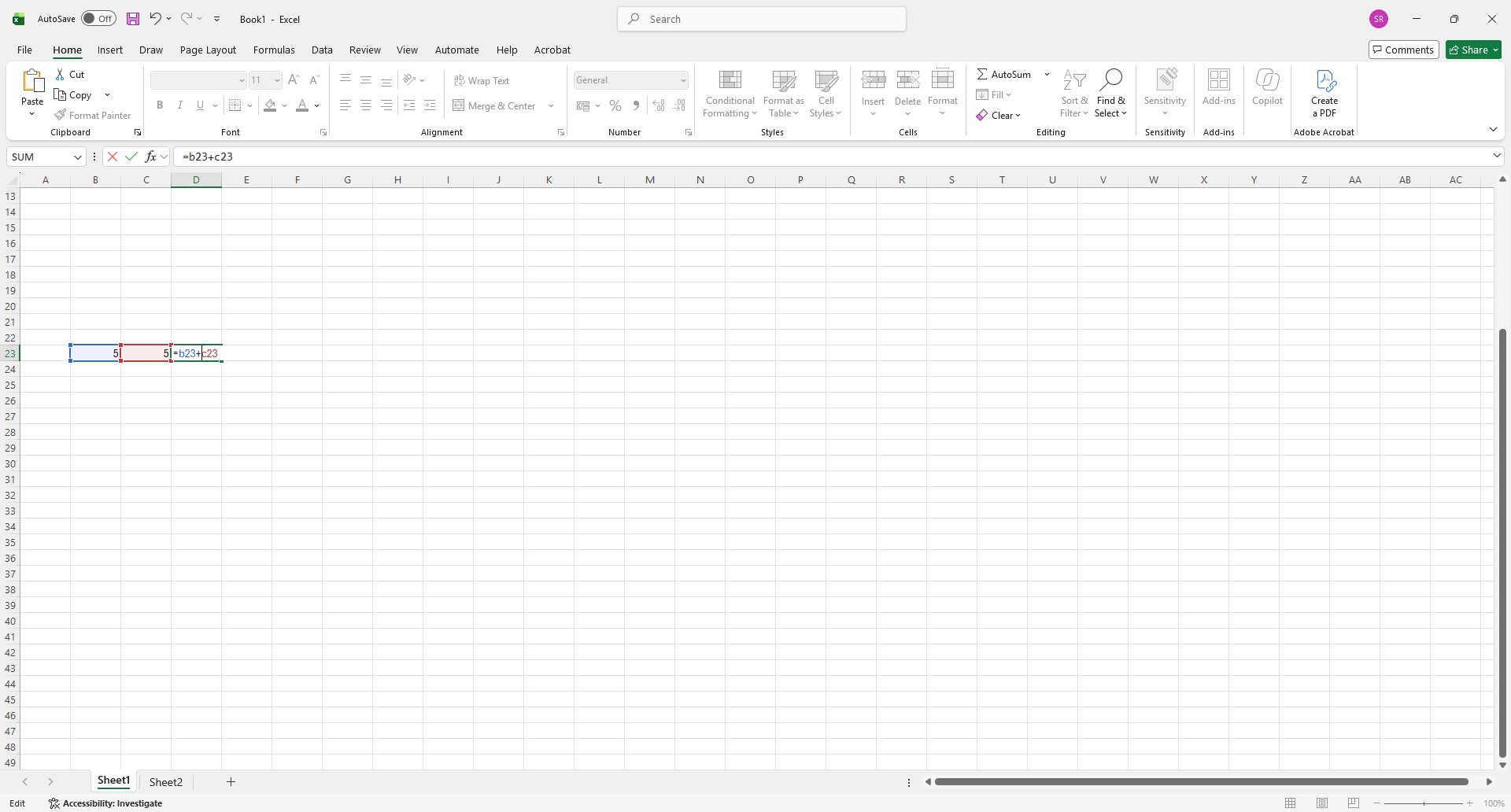Open the Insert ribbon tab
The width and height of the screenshot is (1511, 812).
(x=110, y=50)
